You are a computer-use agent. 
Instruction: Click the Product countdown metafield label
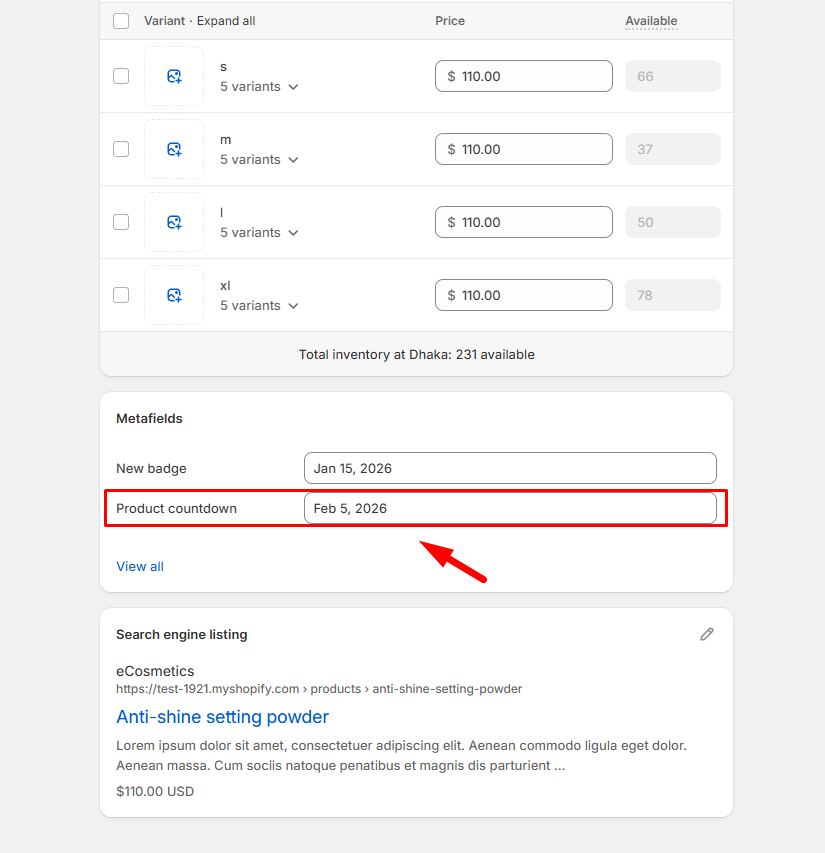176,508
